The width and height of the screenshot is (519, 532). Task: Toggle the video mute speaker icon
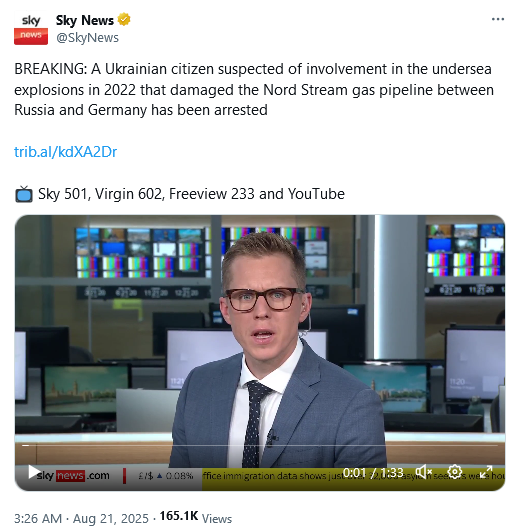[423, 472]
